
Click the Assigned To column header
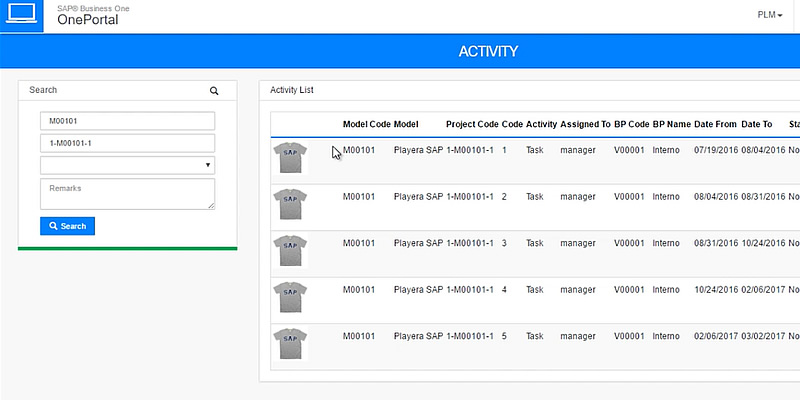pyautogui.click(x=585, y=125)
